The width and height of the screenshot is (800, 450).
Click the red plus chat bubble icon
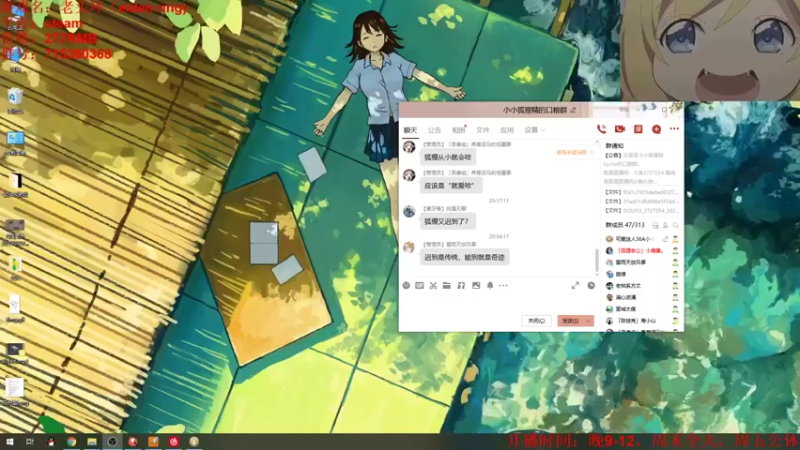point(656,130)
